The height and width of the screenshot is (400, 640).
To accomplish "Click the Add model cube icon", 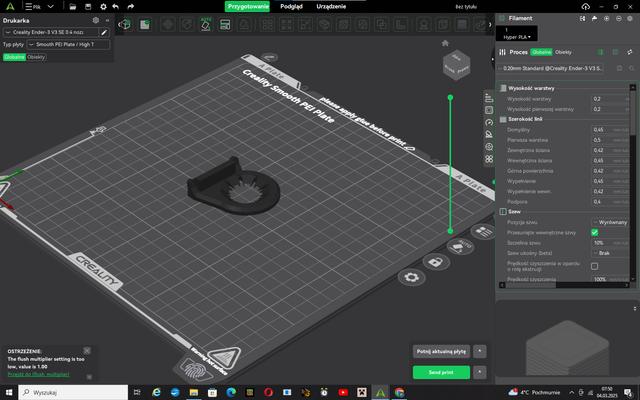I will (126, 24).
